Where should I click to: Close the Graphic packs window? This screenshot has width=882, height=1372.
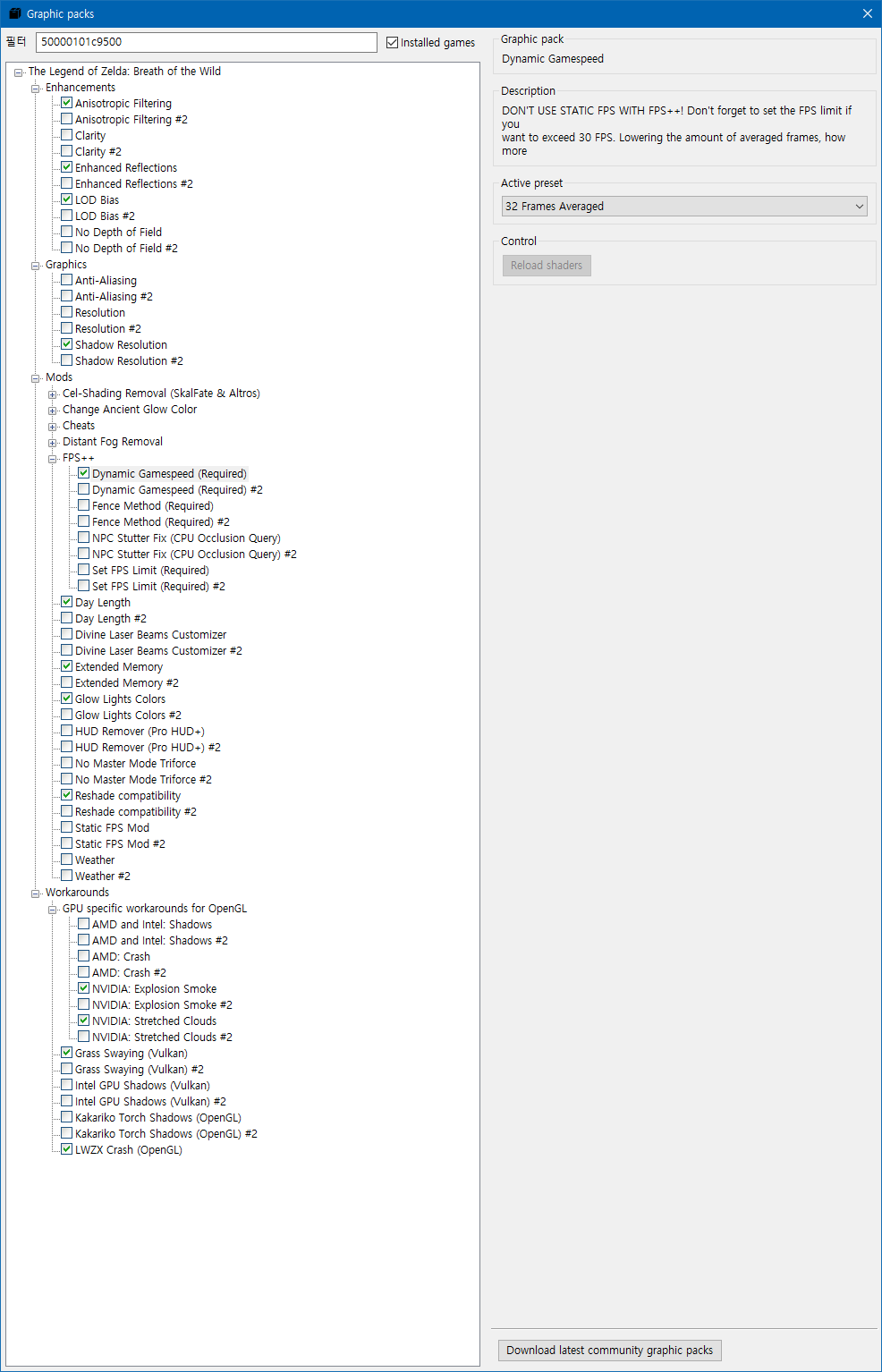(867, 13)
